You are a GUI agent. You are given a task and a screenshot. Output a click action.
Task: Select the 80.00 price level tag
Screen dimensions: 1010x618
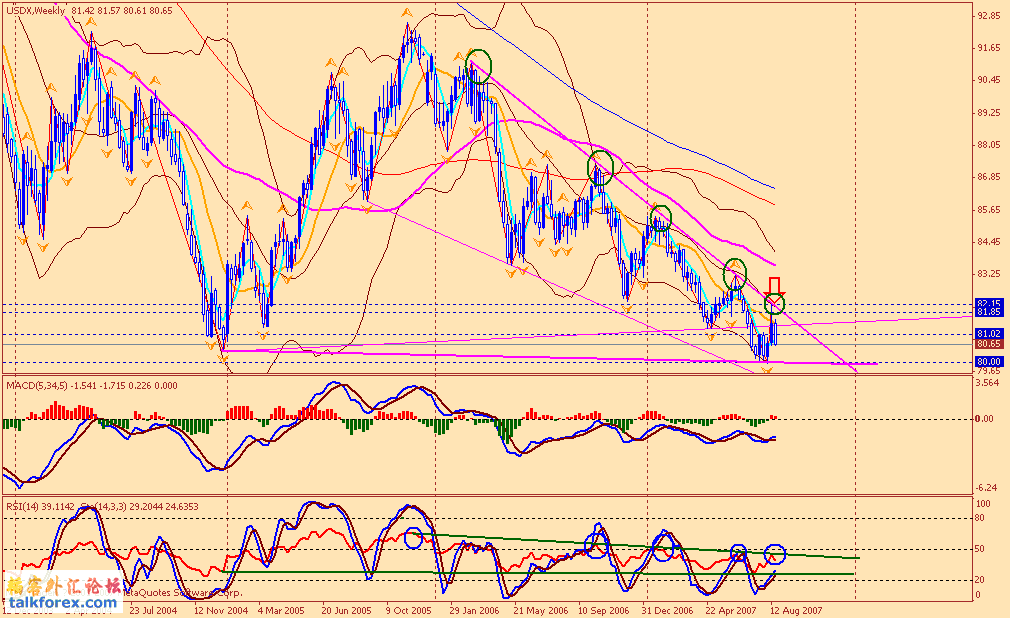click(x=988, y=361)
